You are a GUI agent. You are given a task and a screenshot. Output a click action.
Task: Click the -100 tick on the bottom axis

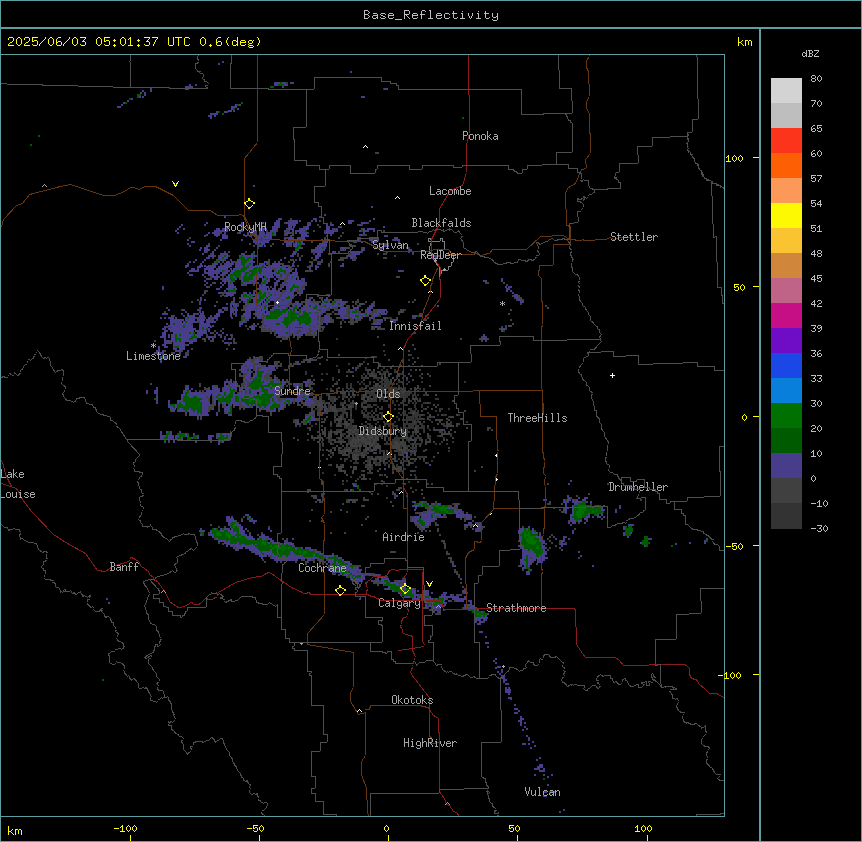125,828
